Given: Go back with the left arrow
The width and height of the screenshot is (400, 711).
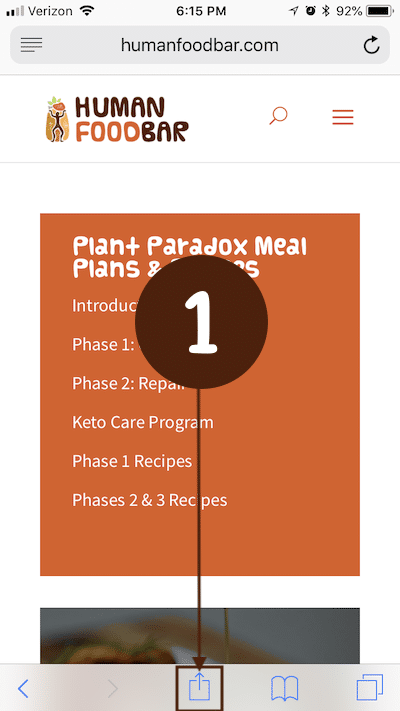Looking at the screenshot, I should coord(23,689).
